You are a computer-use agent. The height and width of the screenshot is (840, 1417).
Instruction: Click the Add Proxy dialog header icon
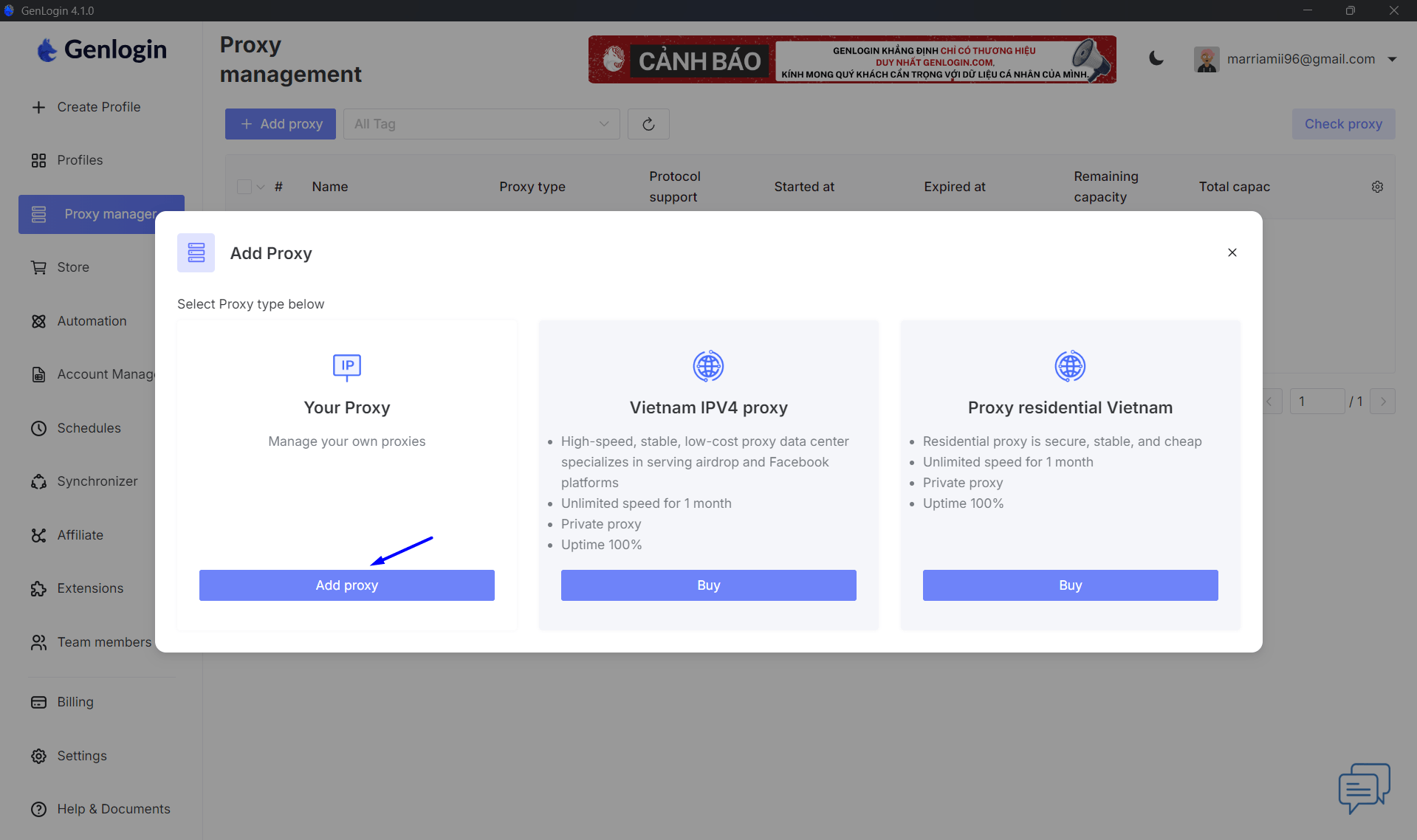tap(196, 252)
